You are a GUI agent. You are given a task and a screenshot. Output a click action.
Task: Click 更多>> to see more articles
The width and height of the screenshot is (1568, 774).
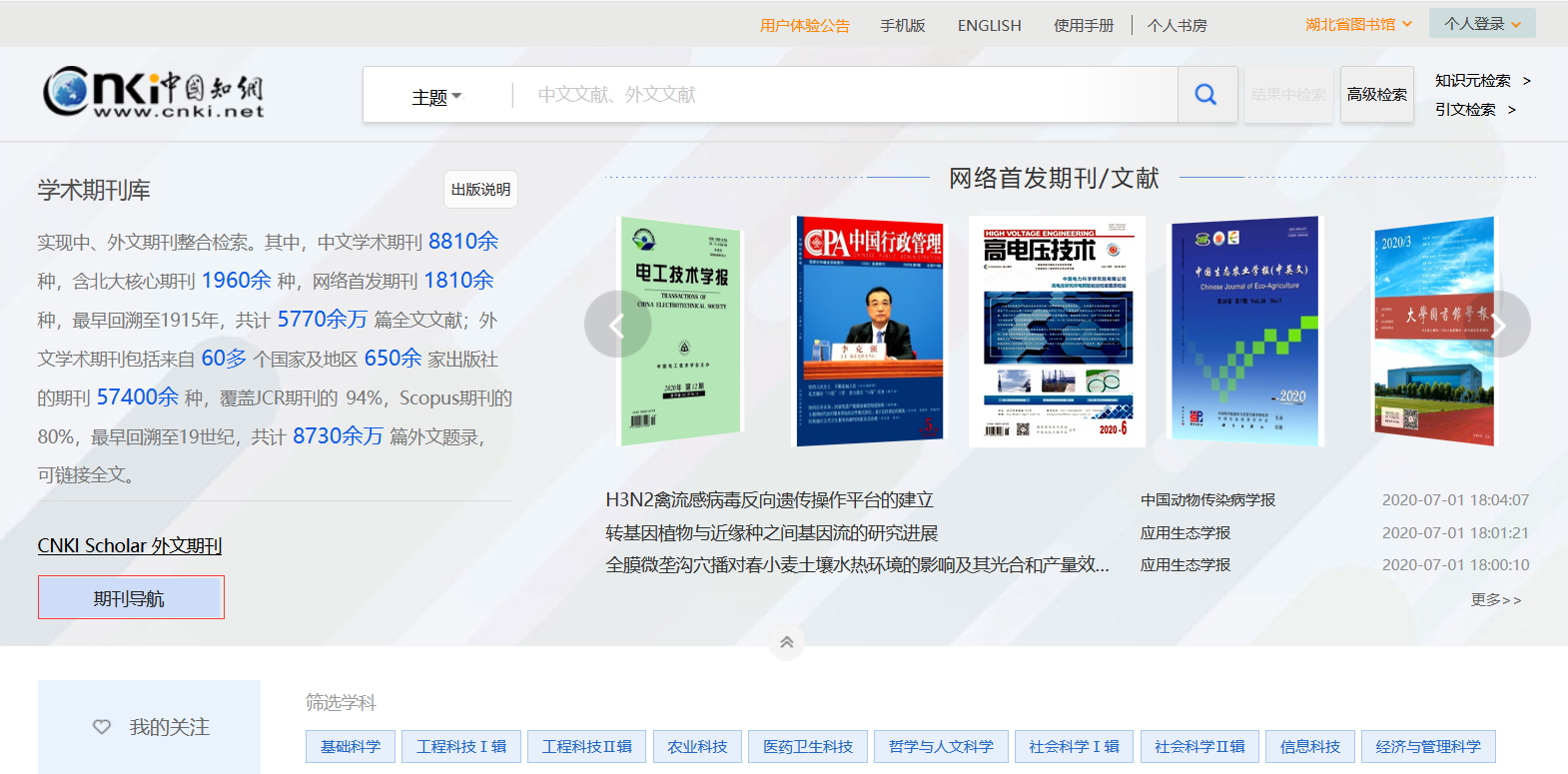(x=1496, y=600)
